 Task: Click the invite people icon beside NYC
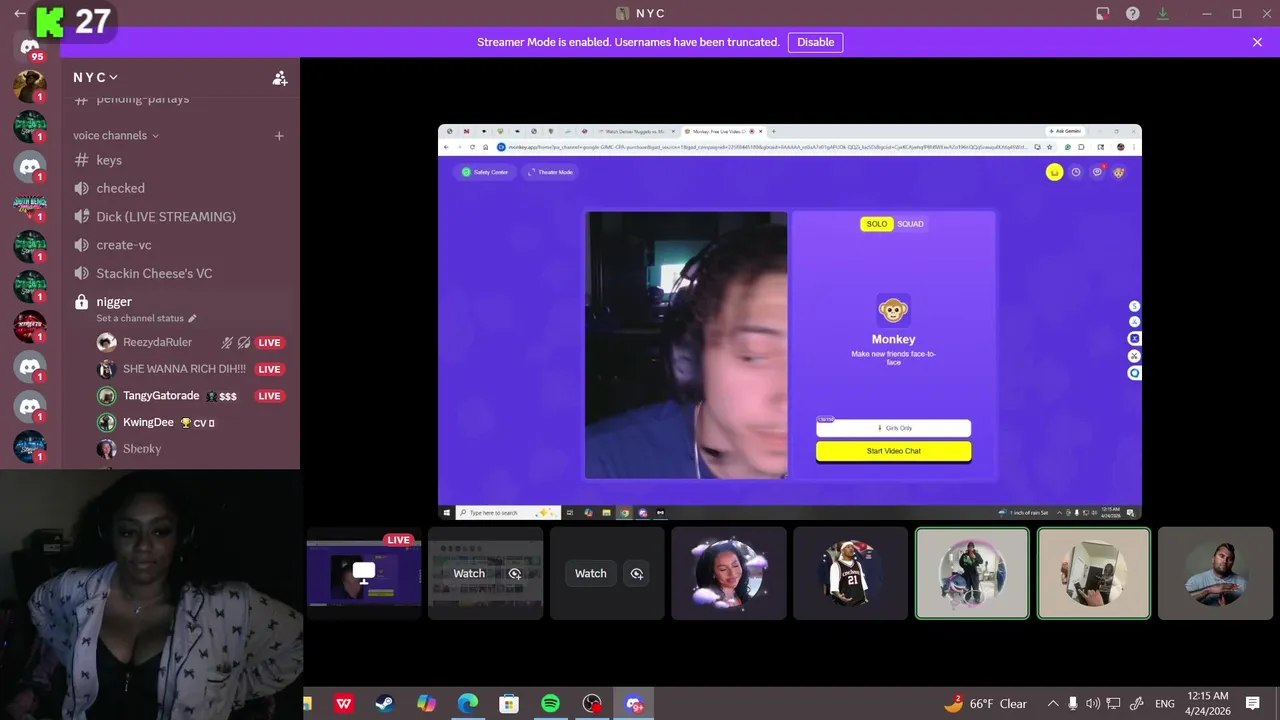pyautogui.click(x=280, y=78)
